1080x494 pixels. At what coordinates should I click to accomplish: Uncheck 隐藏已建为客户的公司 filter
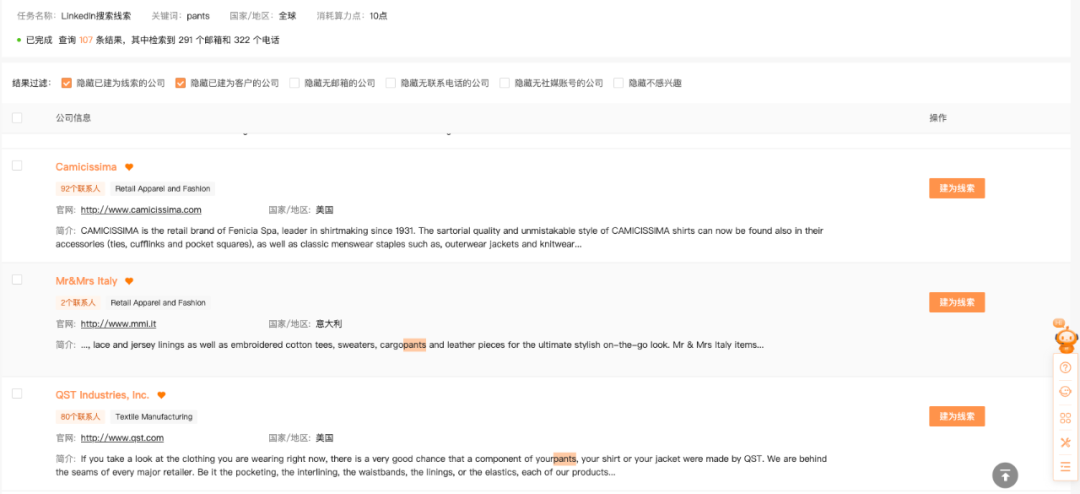(180, 83)
